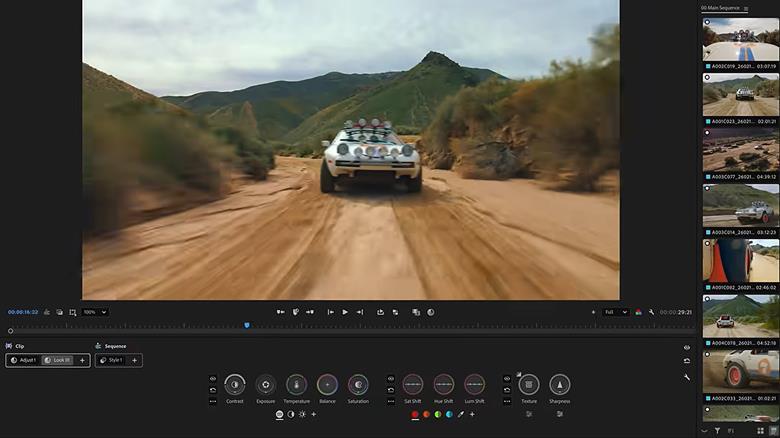
Task: Open the 100% zoom level dropdown
Action: (96, 312)
